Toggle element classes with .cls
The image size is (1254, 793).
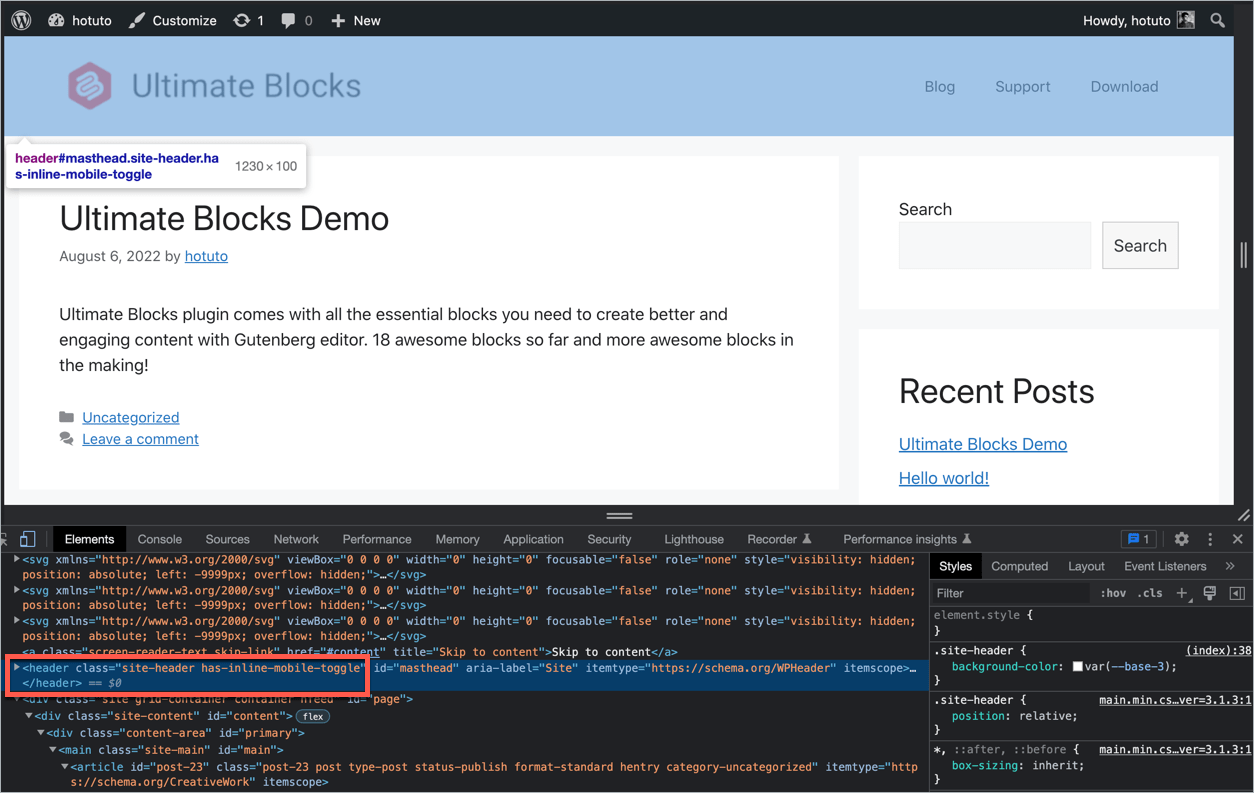coord(1149,592)
